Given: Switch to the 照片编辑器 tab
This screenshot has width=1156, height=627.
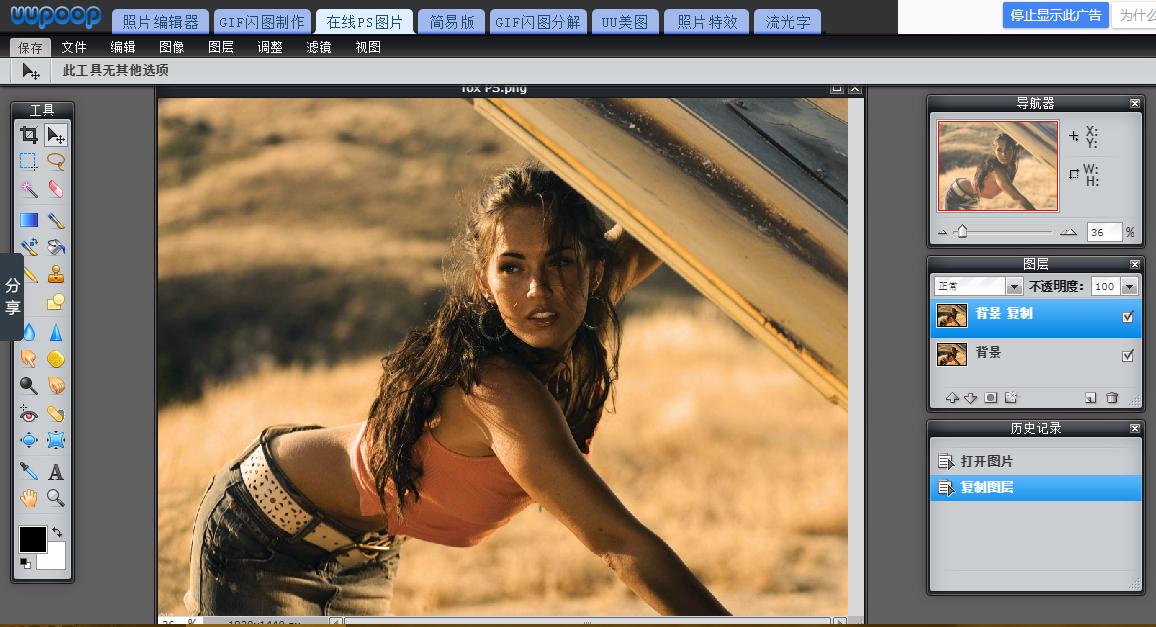Looking at the screenshot, I should click(x=160, y=22).
